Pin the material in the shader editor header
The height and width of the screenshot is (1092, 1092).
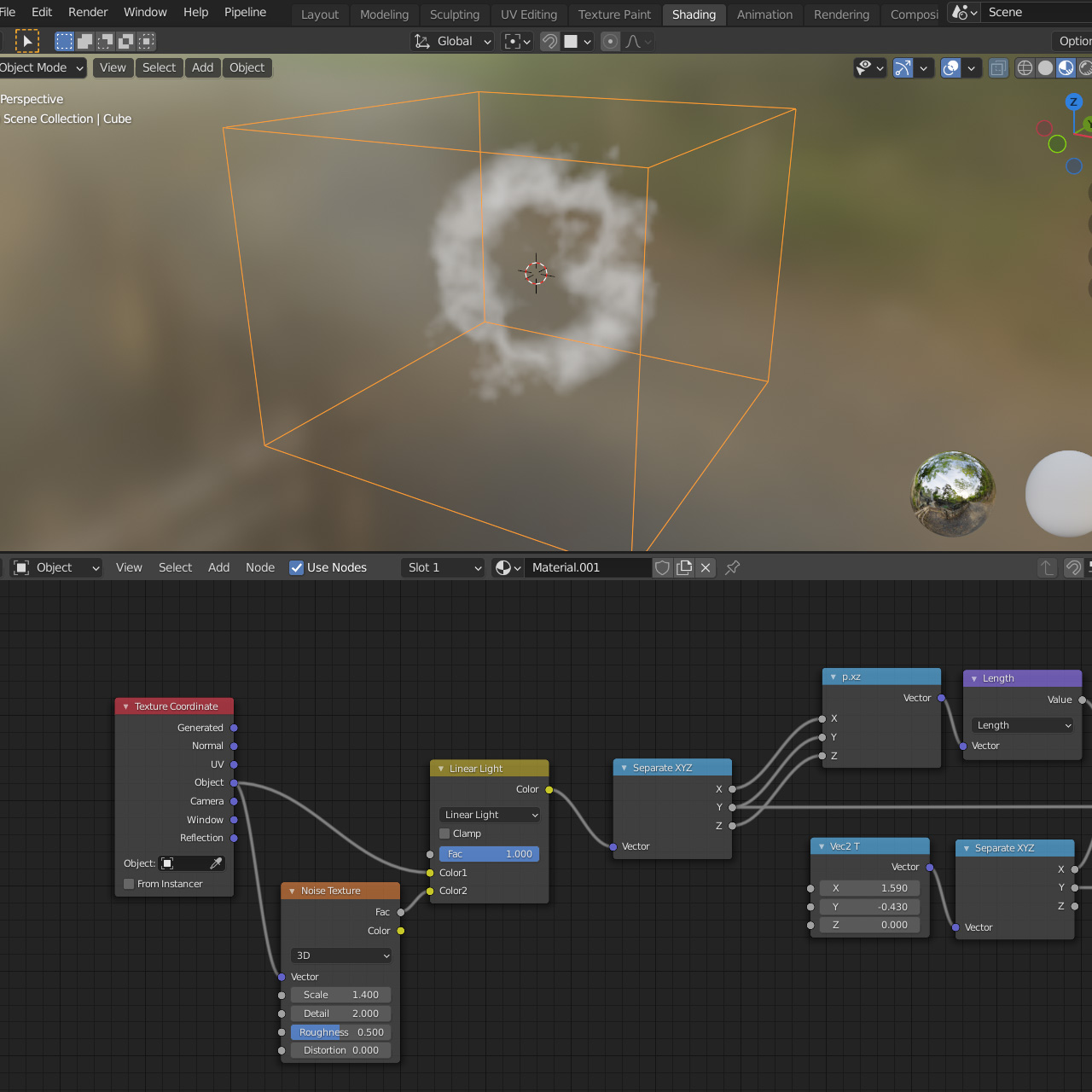pyautogui.click(x=732, y=567)
